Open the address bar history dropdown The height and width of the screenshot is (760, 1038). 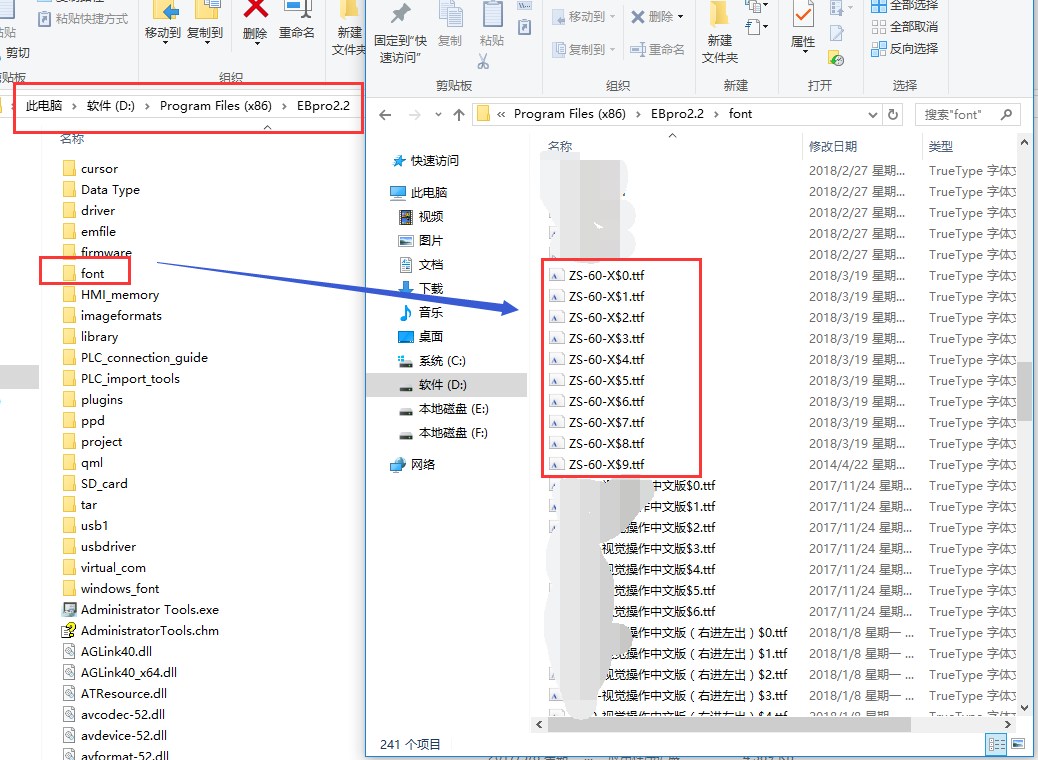tap(873, 114)
